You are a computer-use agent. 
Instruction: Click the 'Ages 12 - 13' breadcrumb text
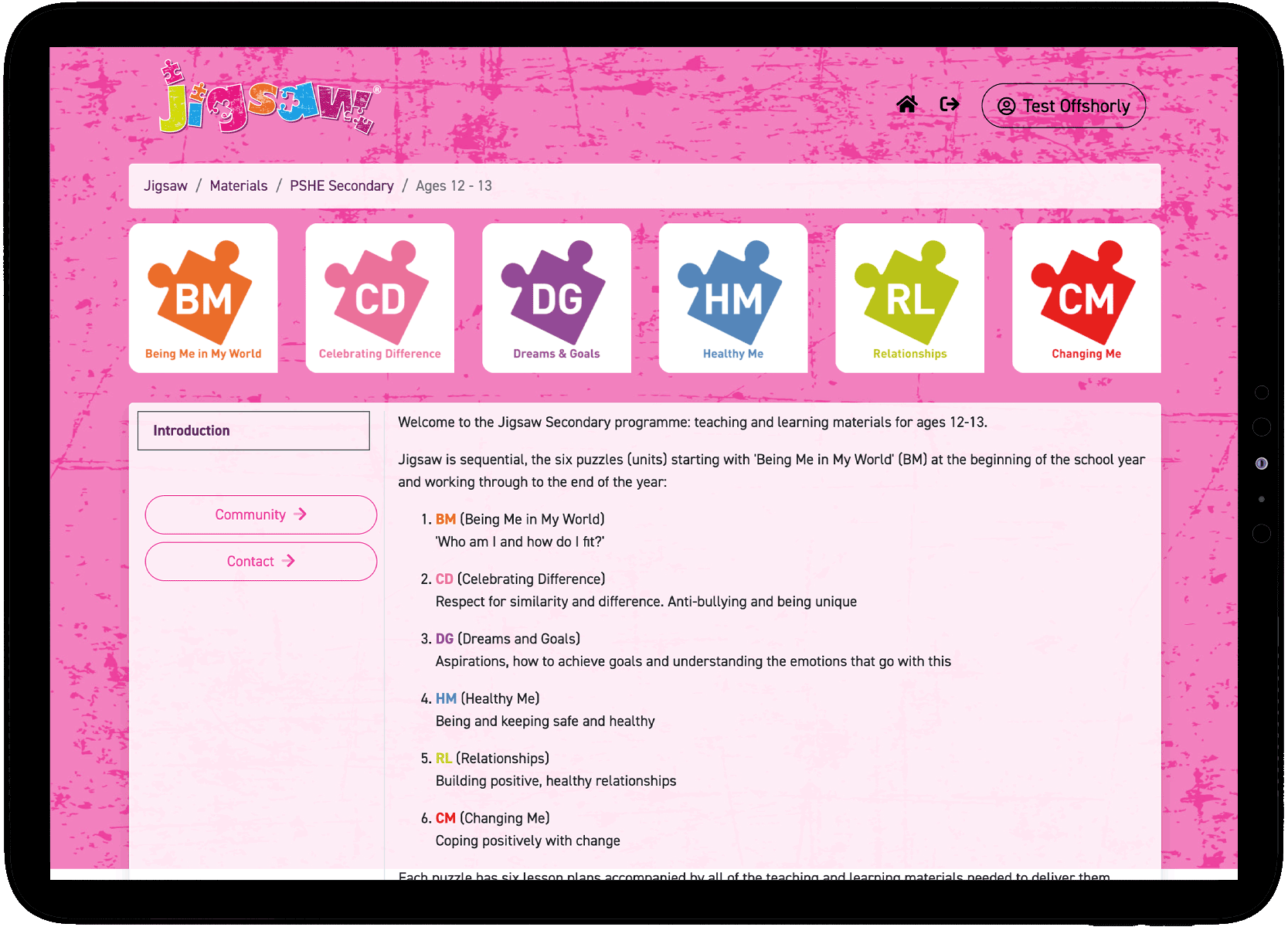pos(454,186)
